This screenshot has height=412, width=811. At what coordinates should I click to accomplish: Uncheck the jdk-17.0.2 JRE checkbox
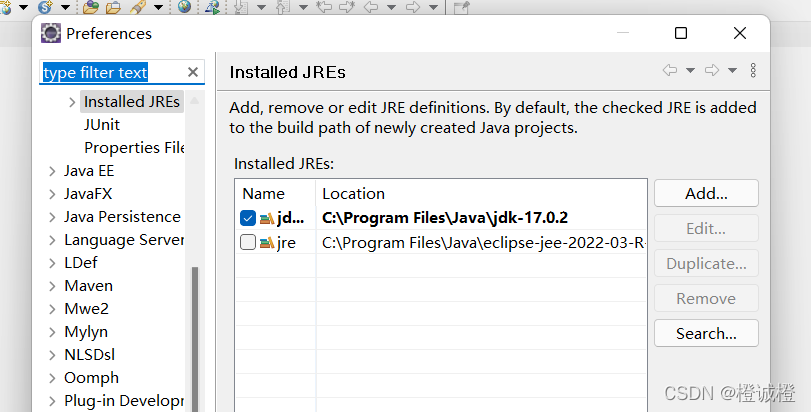248,218
